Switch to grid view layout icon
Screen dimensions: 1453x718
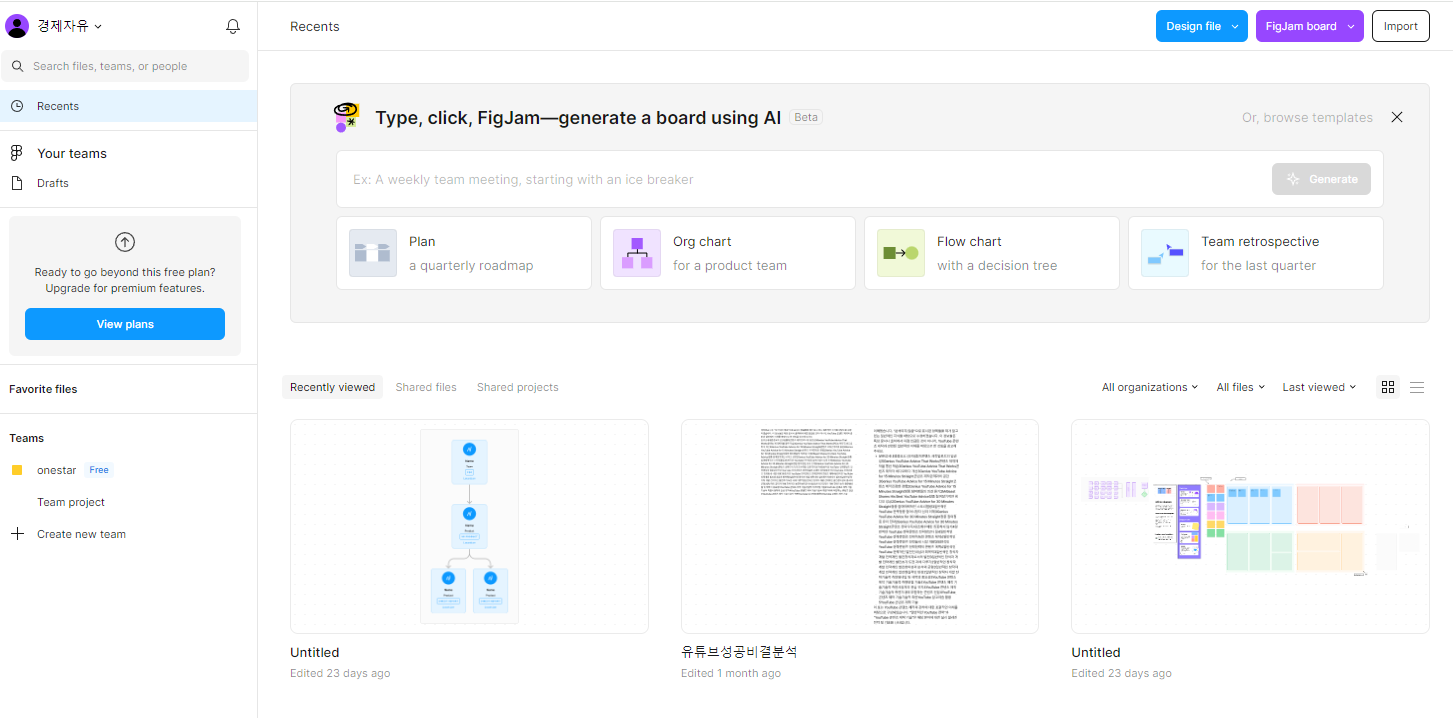point(1387,387)
